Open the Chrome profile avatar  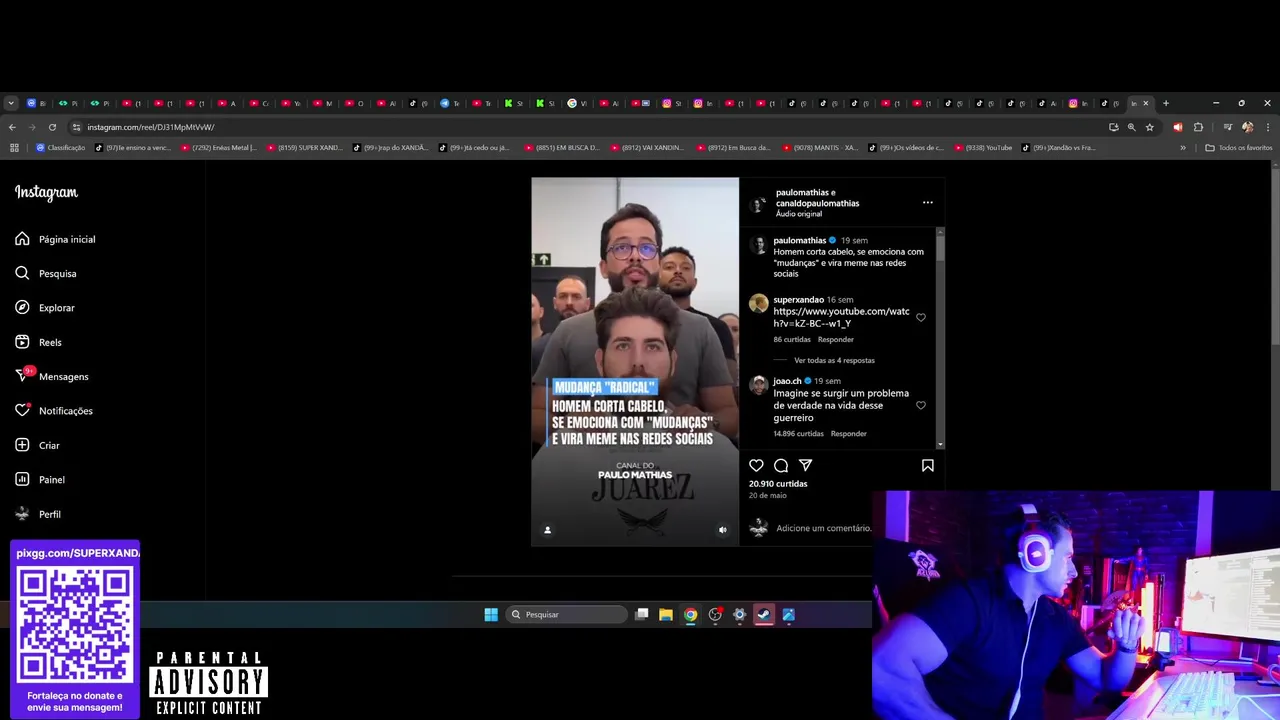point(1247,127)
